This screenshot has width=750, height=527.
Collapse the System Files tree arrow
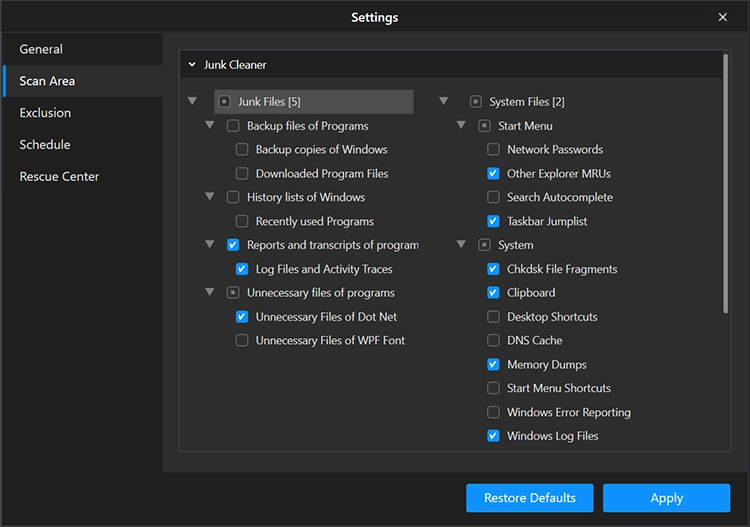click(x=443, y=102)
